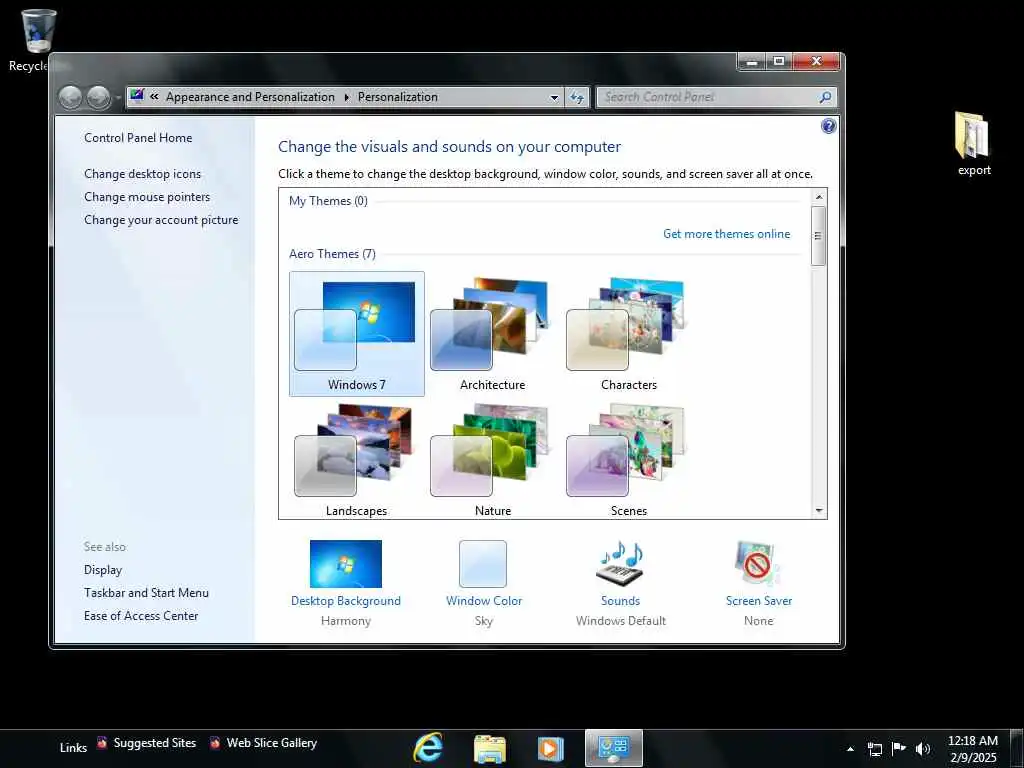Screen dimensions: 1024x768
Task: Click the recent pages dropdown beside Forward
Action: click(x=118, y=97)
